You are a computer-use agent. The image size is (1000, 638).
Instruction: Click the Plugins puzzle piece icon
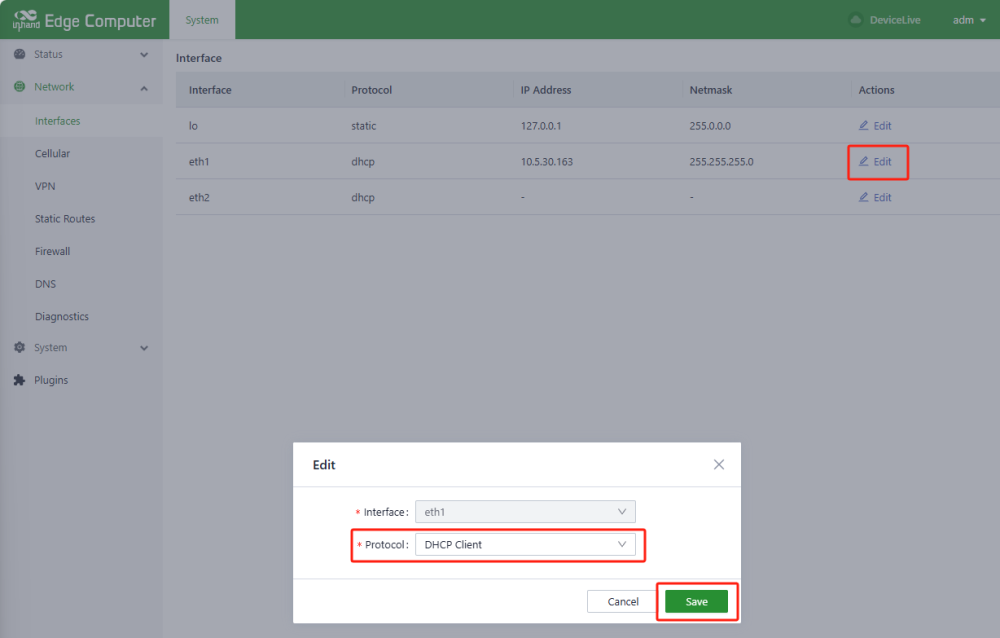pyautogui.click(x=19, y=380)
